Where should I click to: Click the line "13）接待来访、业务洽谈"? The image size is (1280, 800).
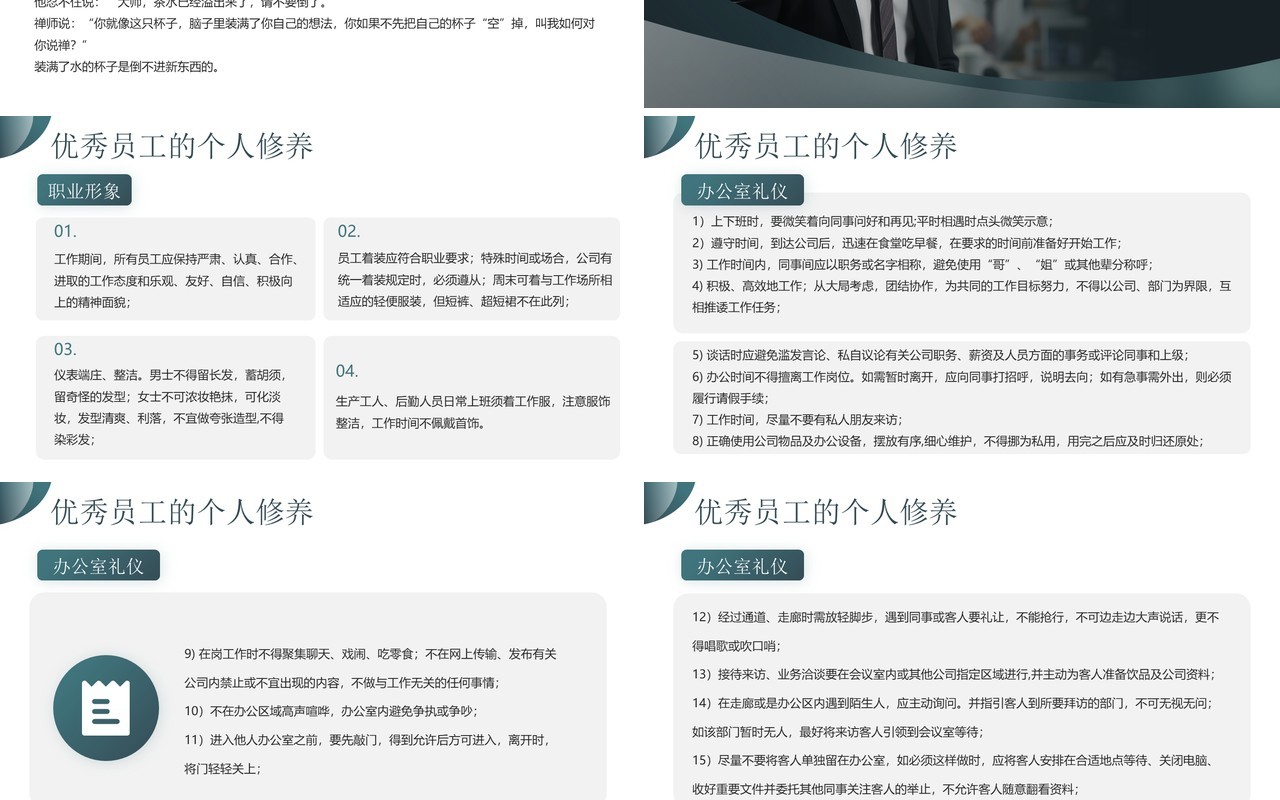pyautogui.click(x=953, y=675)
